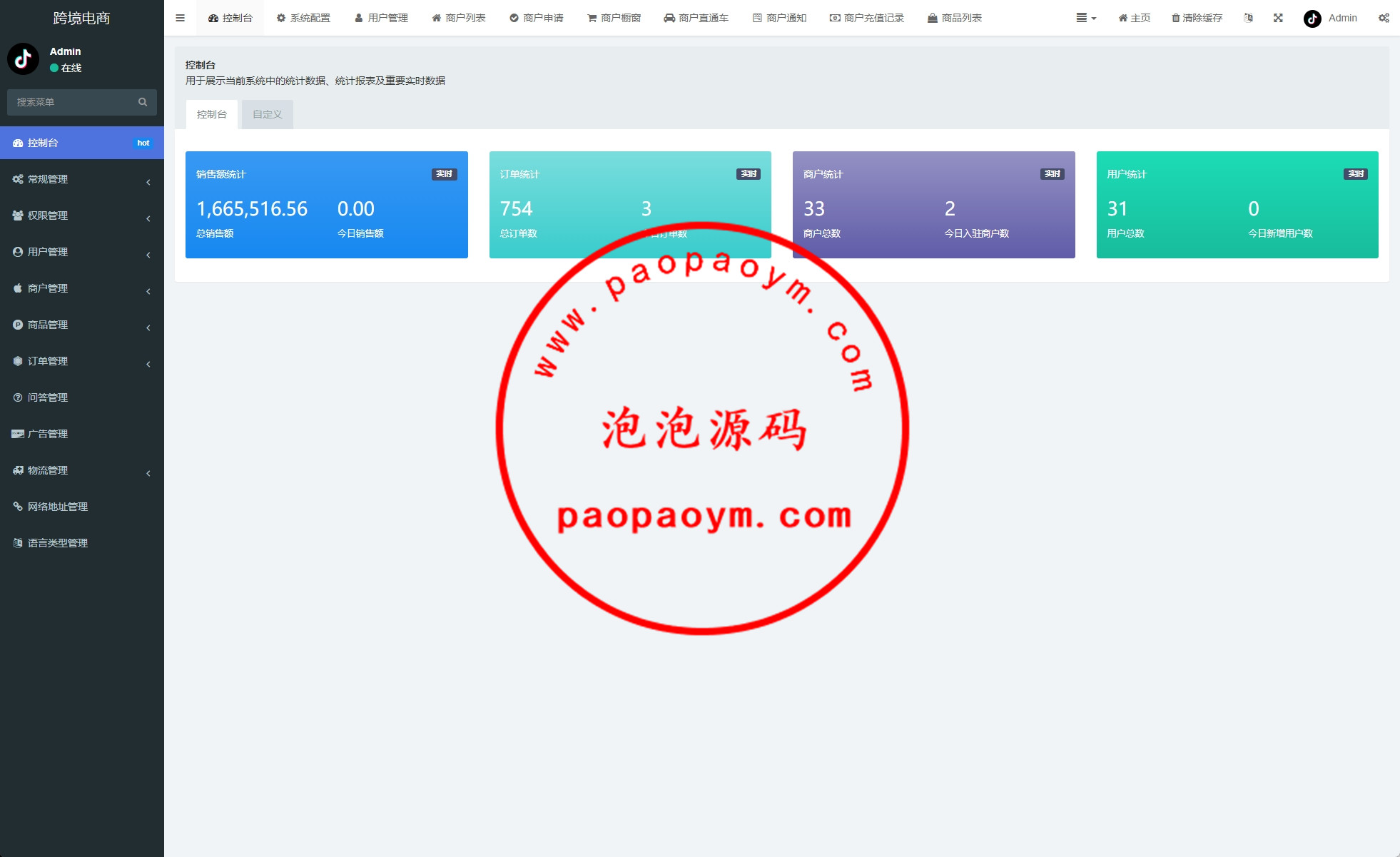Open the Admin user menu in header
This screenshot has height=857, width=1400.
pos(1330,18)
